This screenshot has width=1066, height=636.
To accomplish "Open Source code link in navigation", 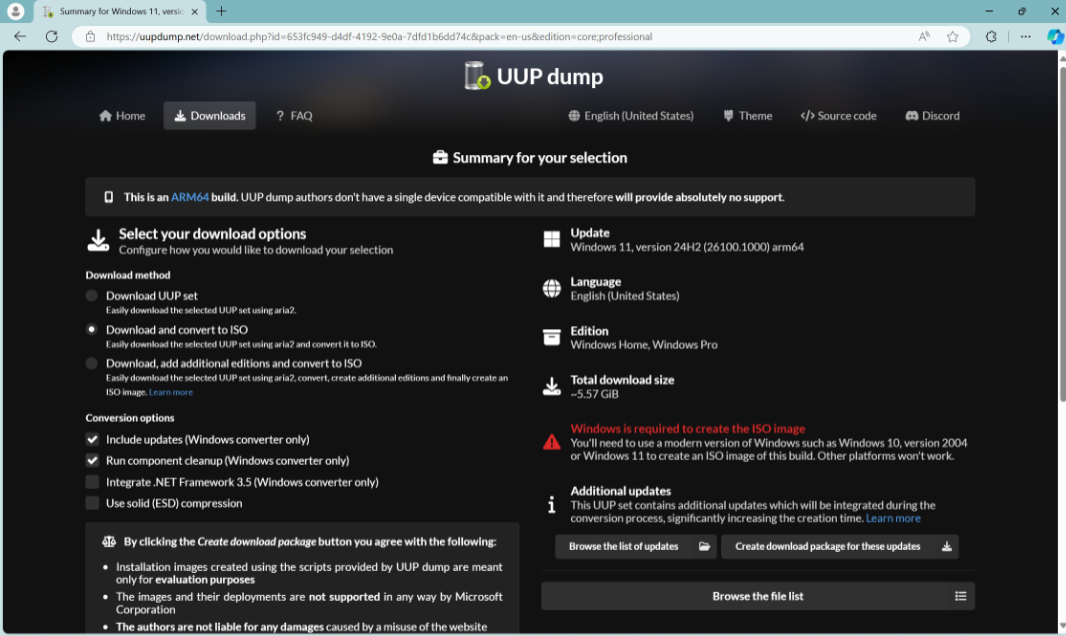I will [x=838, y=116].
